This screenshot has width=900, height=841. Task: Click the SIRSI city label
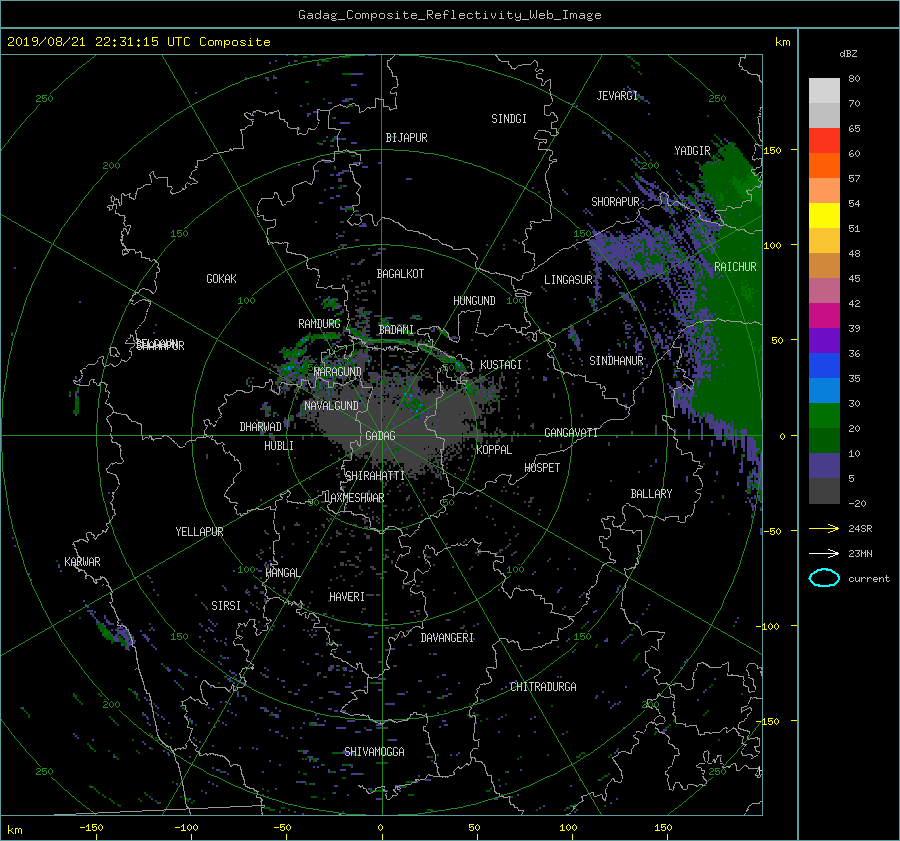[226, 606]
